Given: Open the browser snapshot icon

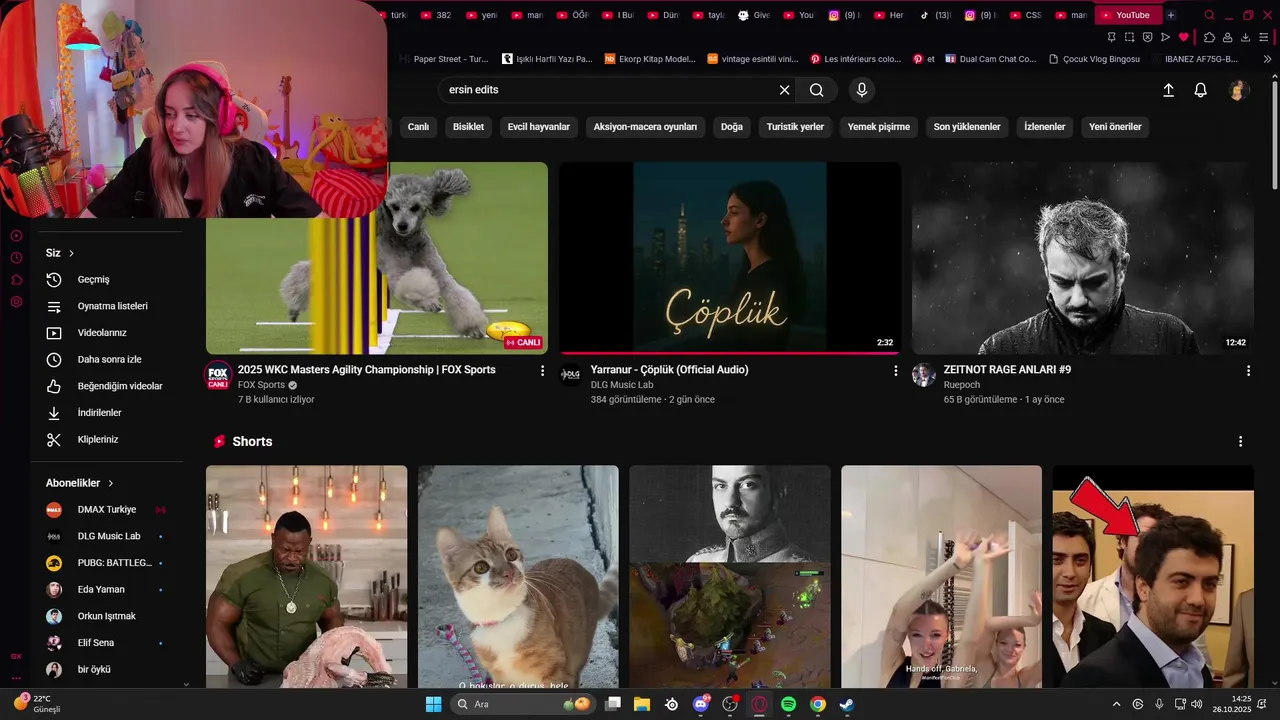Looking at the screenshot, I should coord(1129,37).
